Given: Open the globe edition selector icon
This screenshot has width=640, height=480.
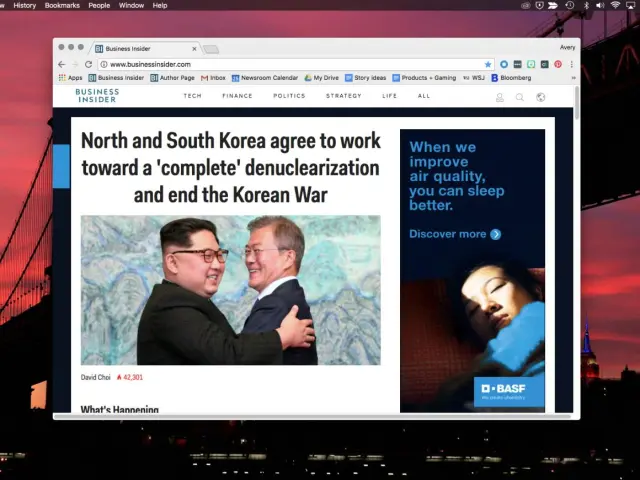Looking at the screenshot, I should point(540,97).
